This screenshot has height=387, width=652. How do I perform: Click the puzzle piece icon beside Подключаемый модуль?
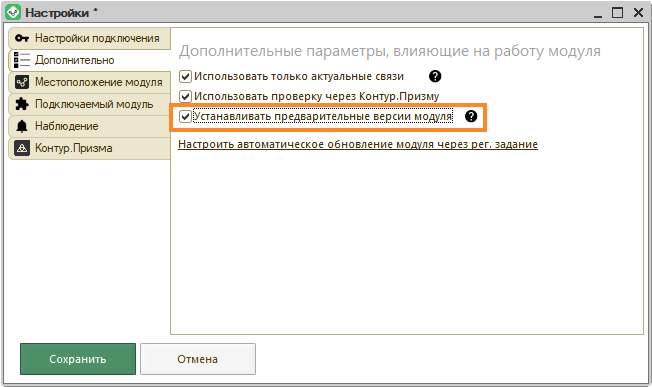coord(22,104)
